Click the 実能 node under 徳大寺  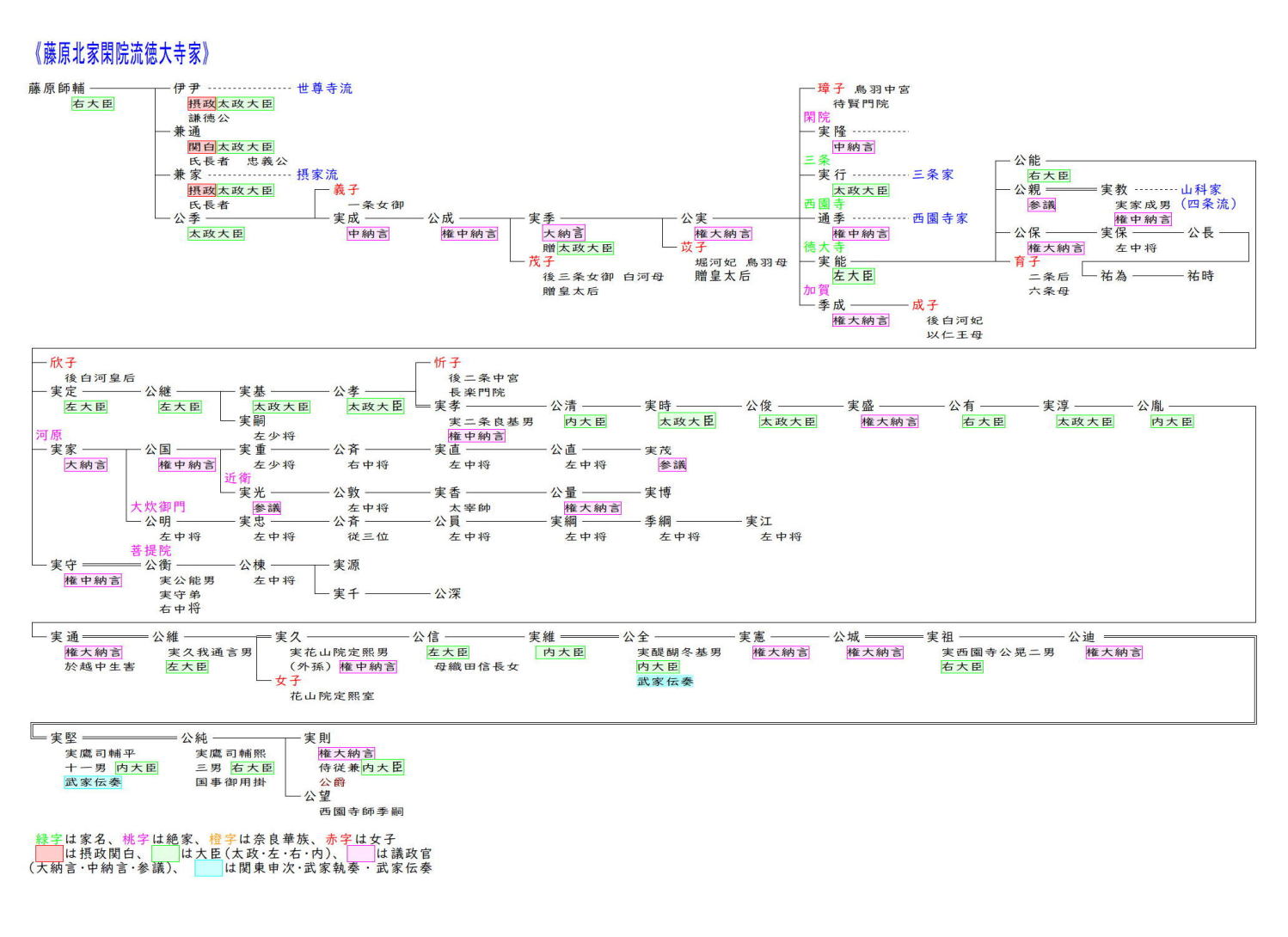(x=831, y=261)
